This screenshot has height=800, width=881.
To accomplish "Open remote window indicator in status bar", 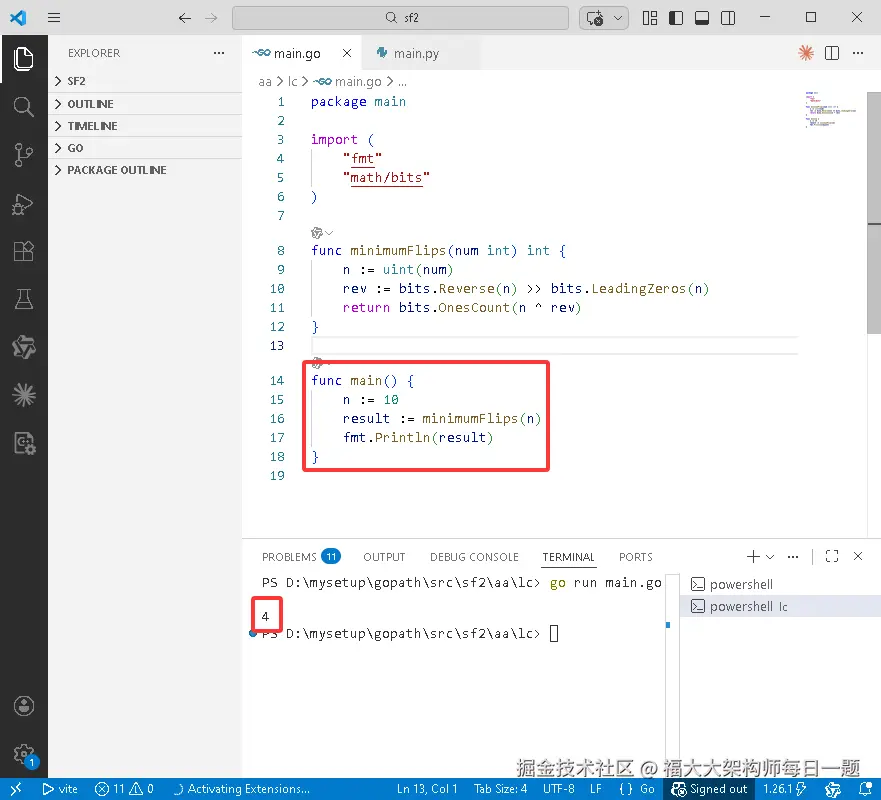I will point(16,789).
